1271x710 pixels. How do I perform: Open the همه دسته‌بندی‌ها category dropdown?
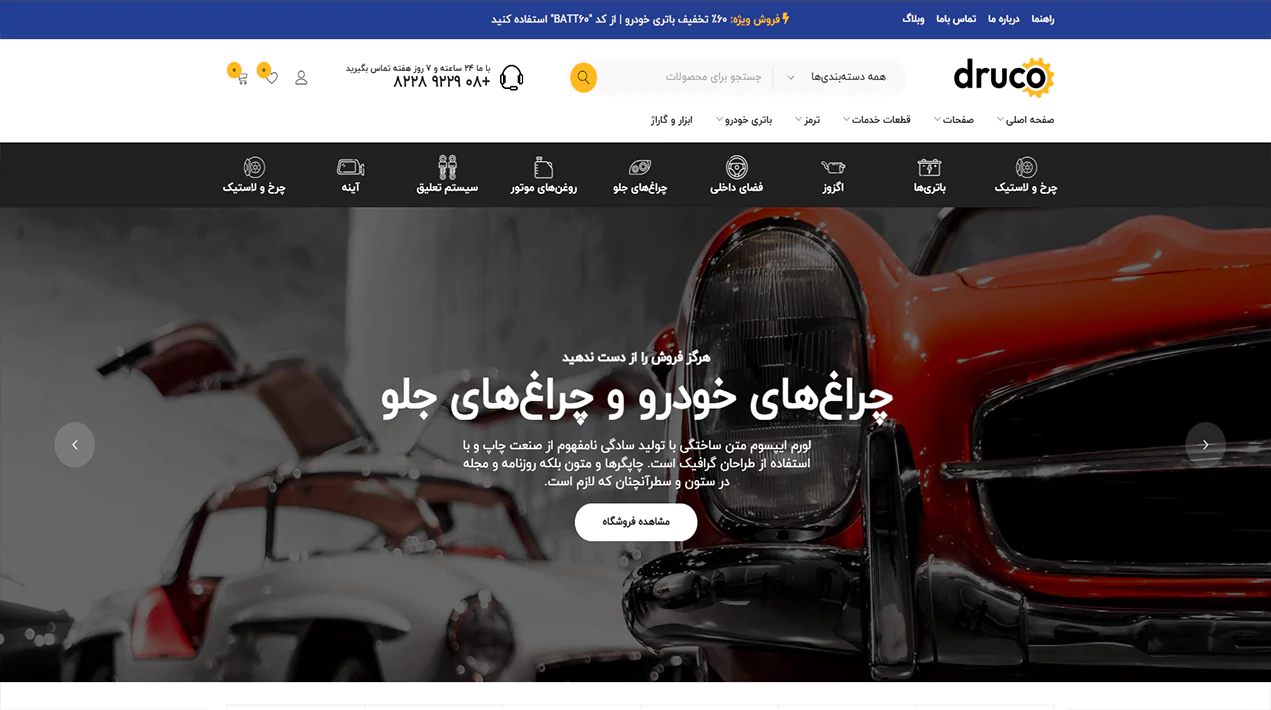836,77
